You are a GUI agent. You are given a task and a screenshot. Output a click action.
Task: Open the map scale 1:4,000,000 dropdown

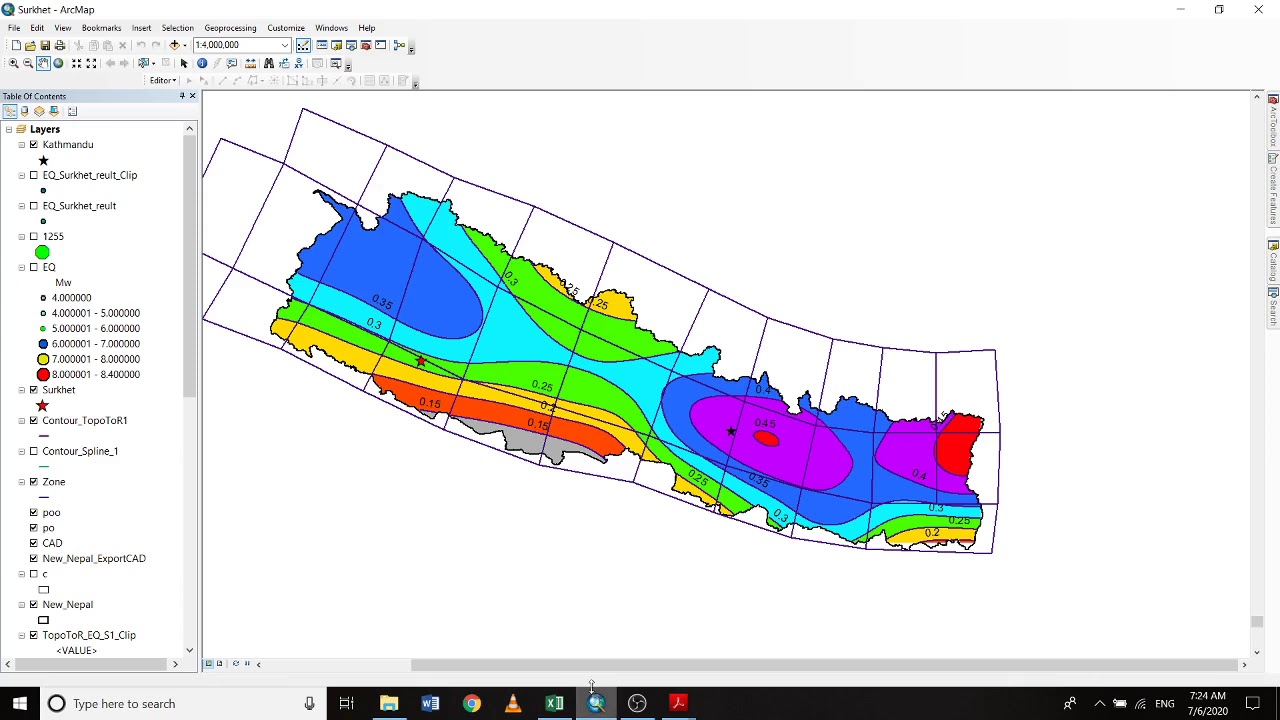click(x=285, y=45)
